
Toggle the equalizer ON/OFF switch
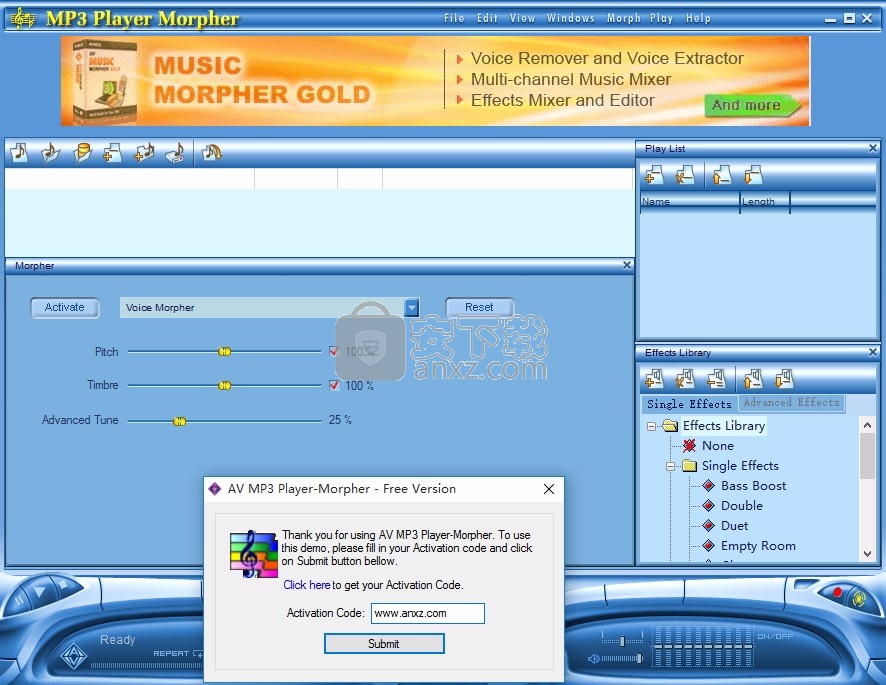point(775,636)
